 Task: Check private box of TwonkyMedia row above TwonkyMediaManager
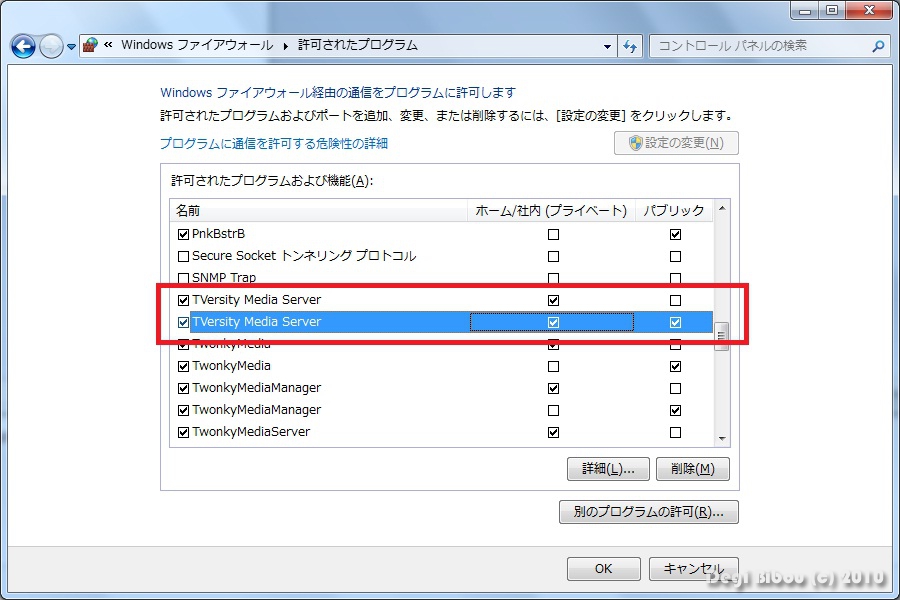pos(553,366)
